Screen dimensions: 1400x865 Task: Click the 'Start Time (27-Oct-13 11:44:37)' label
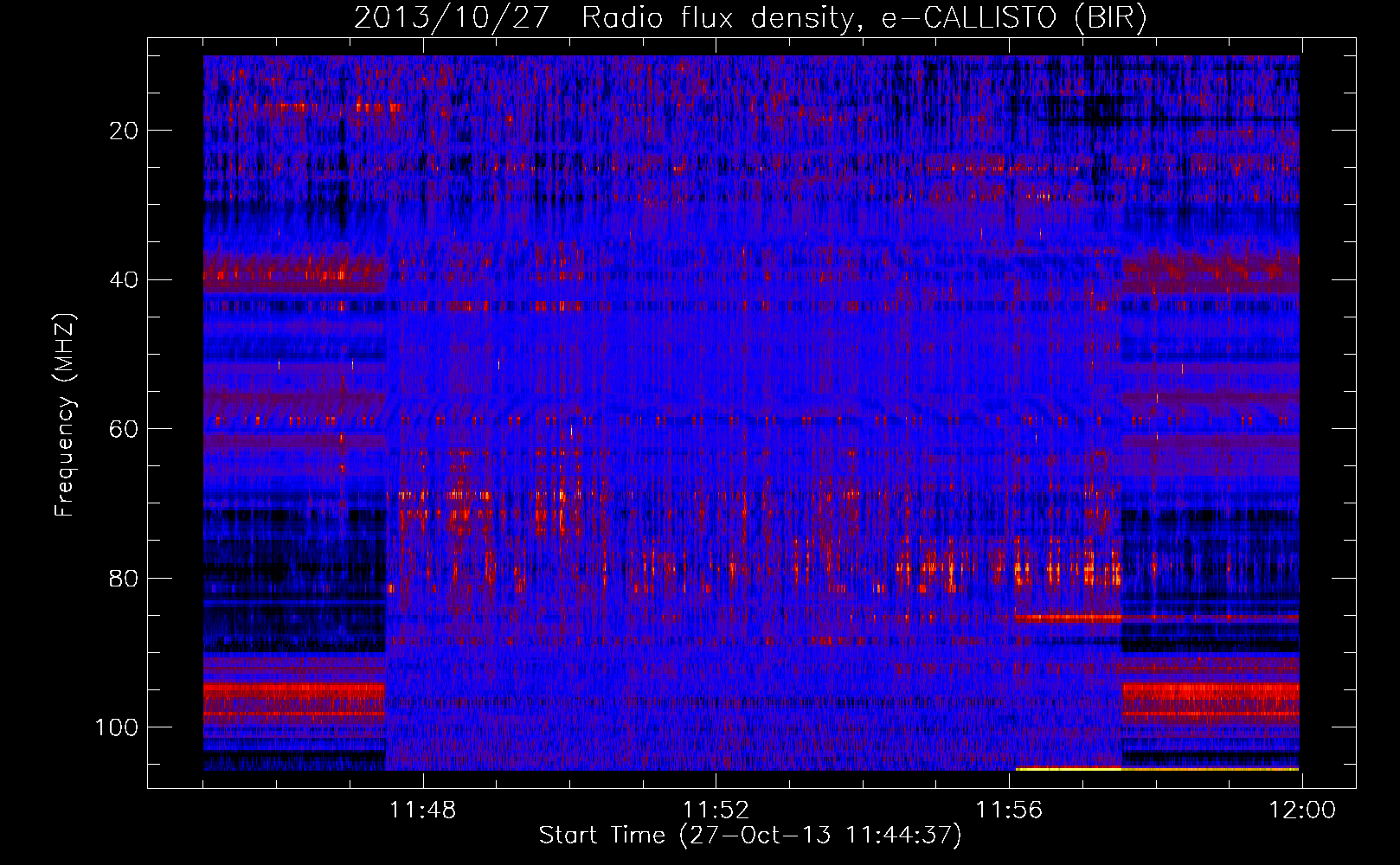coord(750,836)
